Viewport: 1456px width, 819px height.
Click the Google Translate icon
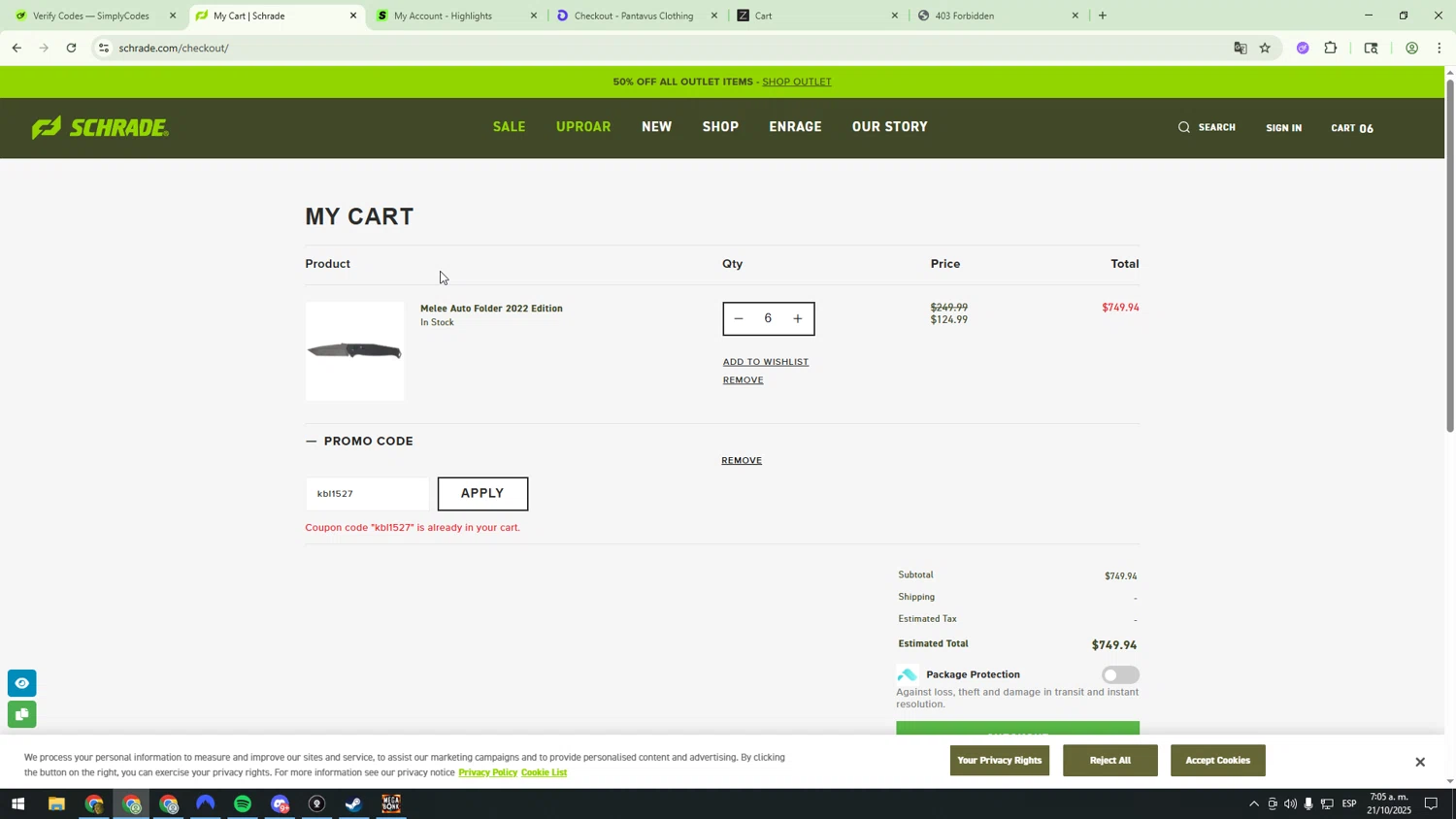pyautogui.click(x=1240, y=48)
